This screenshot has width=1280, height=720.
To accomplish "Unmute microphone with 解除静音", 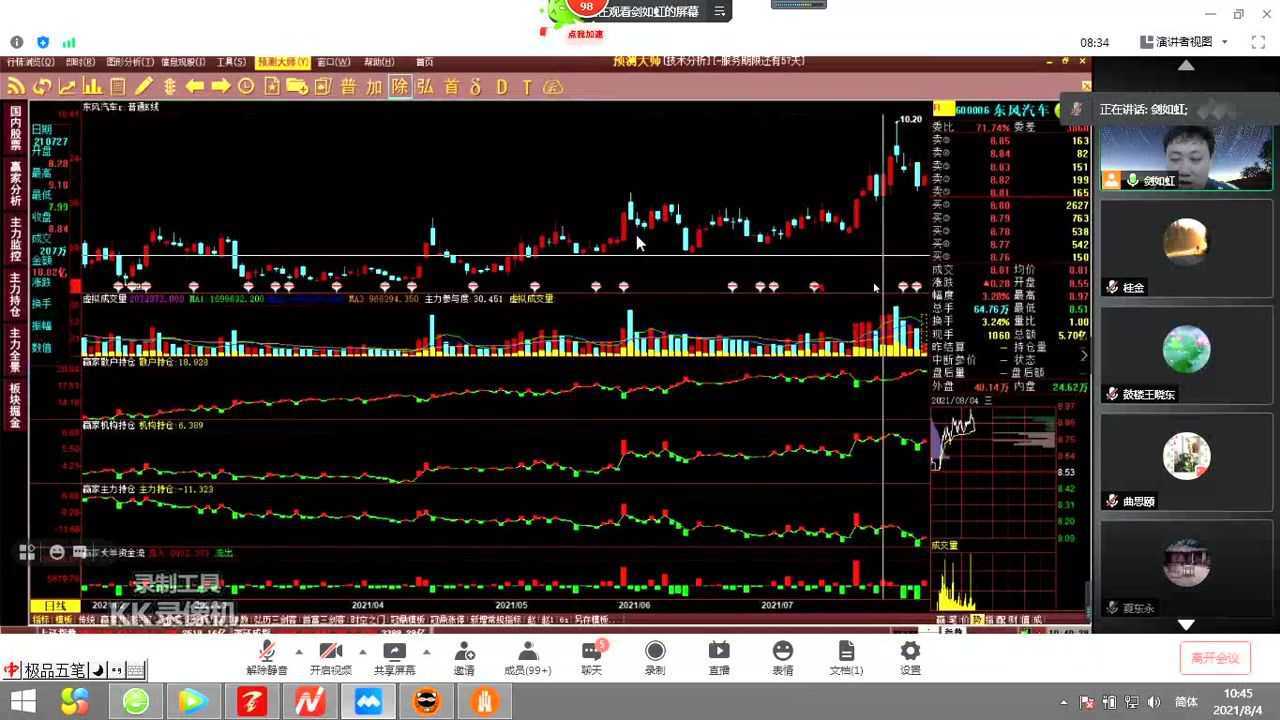I will click(267, 659).
